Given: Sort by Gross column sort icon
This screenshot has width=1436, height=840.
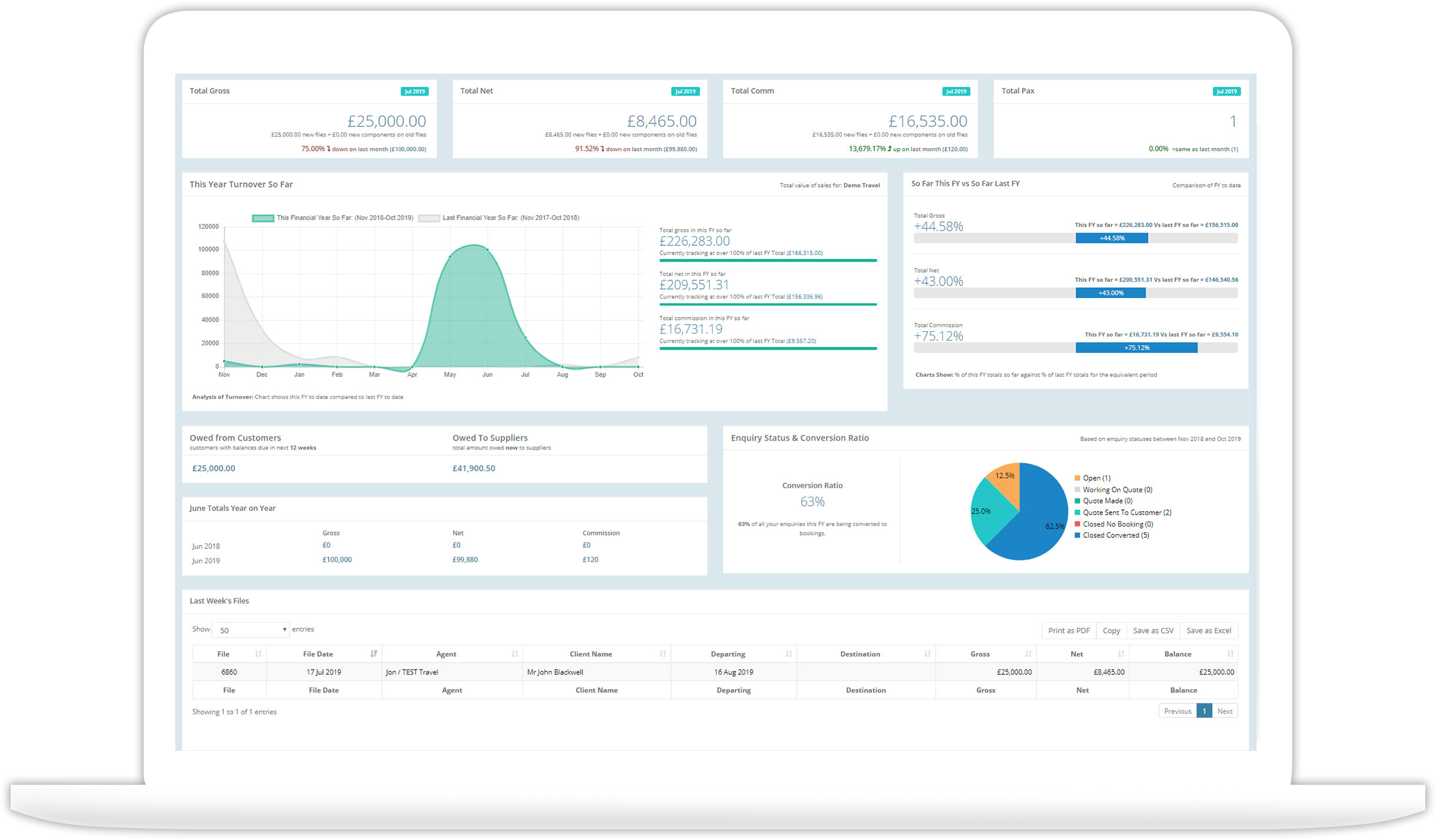Looking at the screenshot, I should click(x=1029, y=654).
